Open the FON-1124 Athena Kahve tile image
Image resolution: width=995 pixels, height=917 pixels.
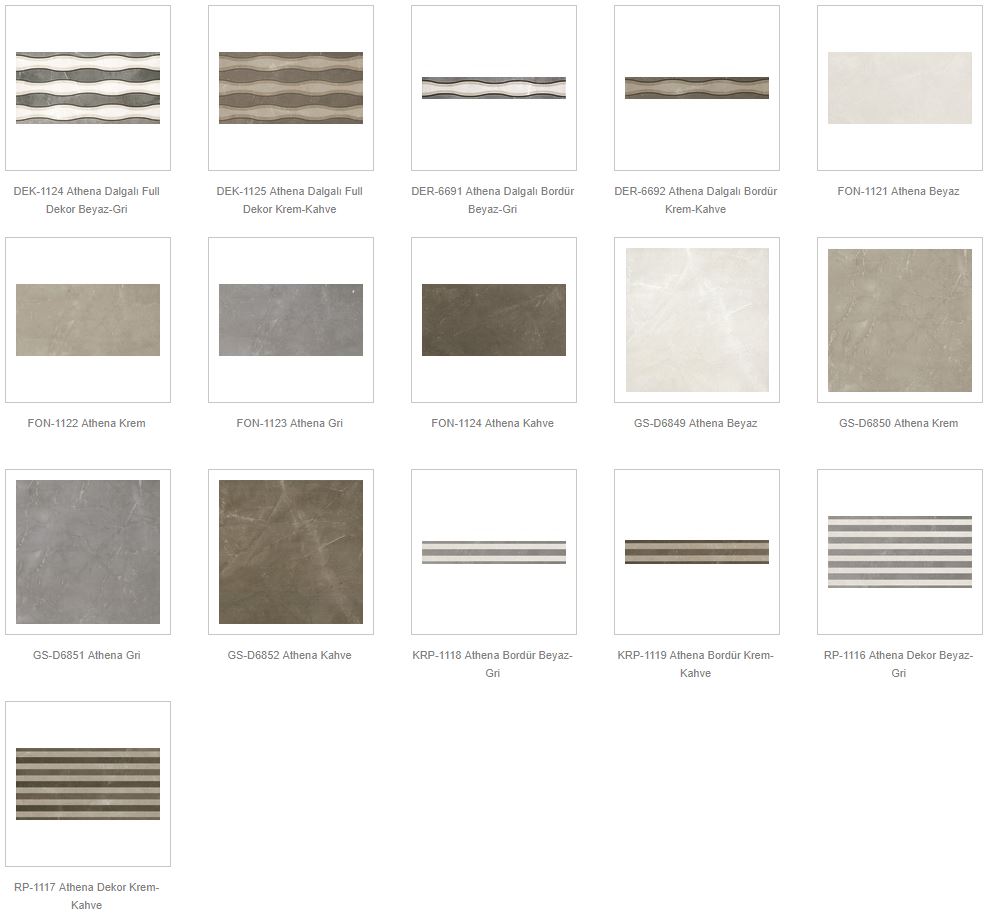pos(494,320)
